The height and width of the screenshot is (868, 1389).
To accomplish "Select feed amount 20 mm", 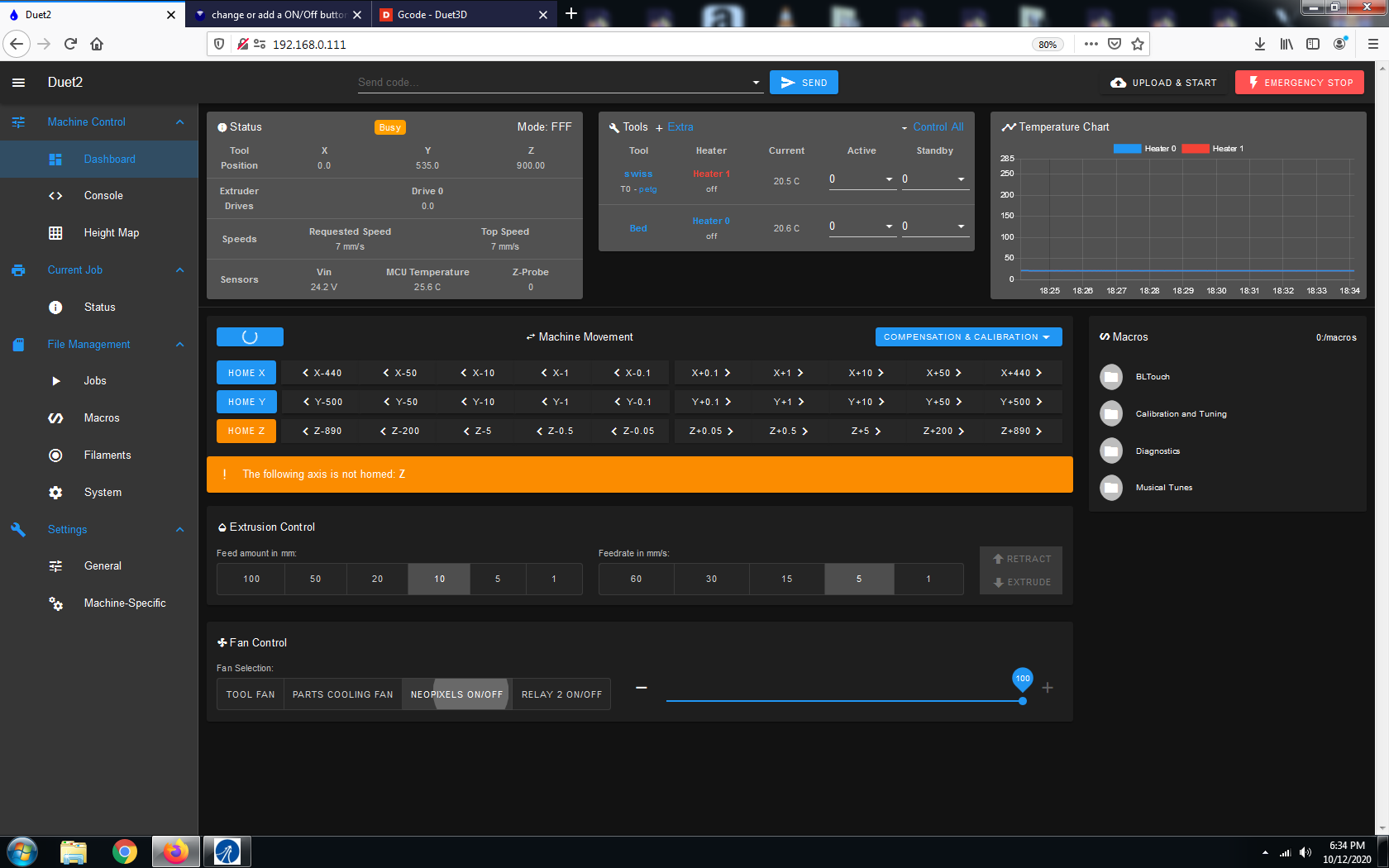I will click(377, 579).
